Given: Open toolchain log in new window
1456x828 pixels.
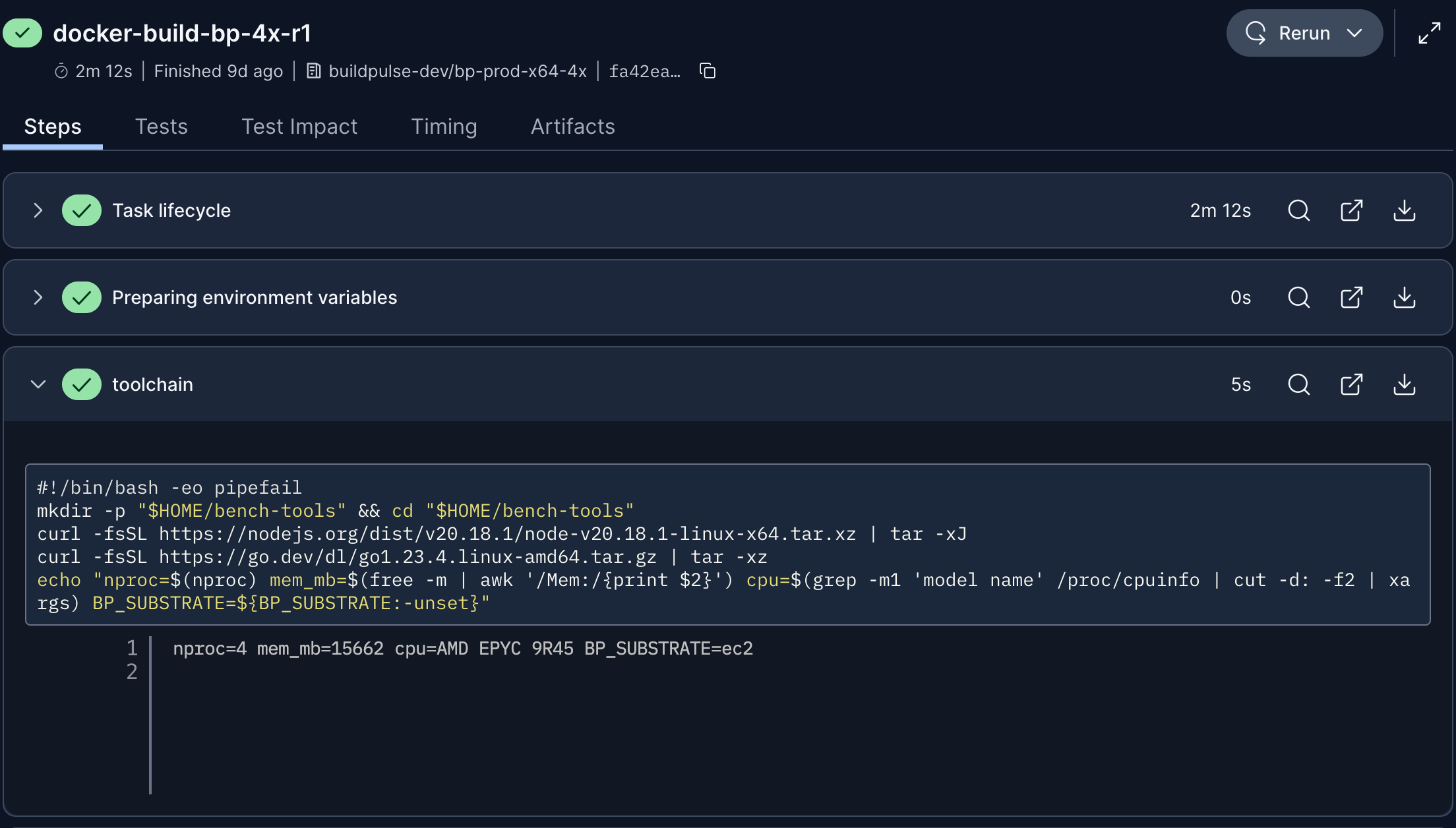Looking at the screenshot, I should pos(1351,385).
